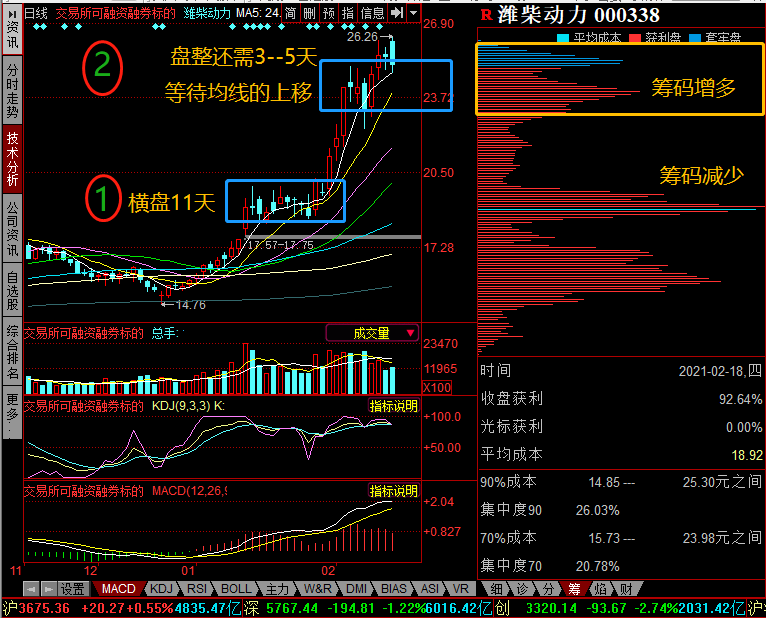Click the scroll-left arrow button
This screenshot has width=766, height=618.
(x=31, y=589)
